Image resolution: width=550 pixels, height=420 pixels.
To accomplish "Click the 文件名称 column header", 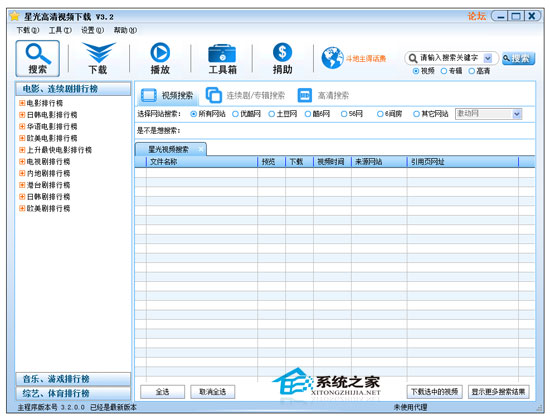I will [202, 162].
